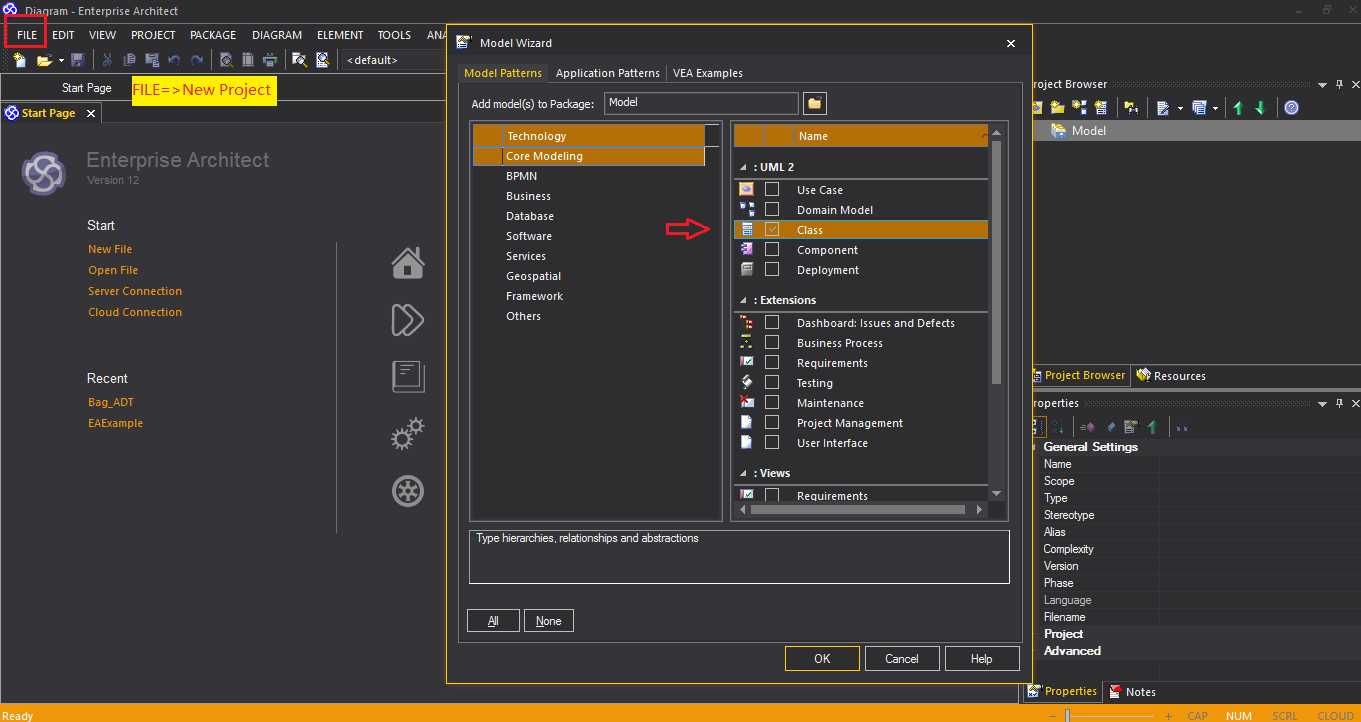Click the New File link
This screenshot has height=722, width=1361.
point(110,249)
